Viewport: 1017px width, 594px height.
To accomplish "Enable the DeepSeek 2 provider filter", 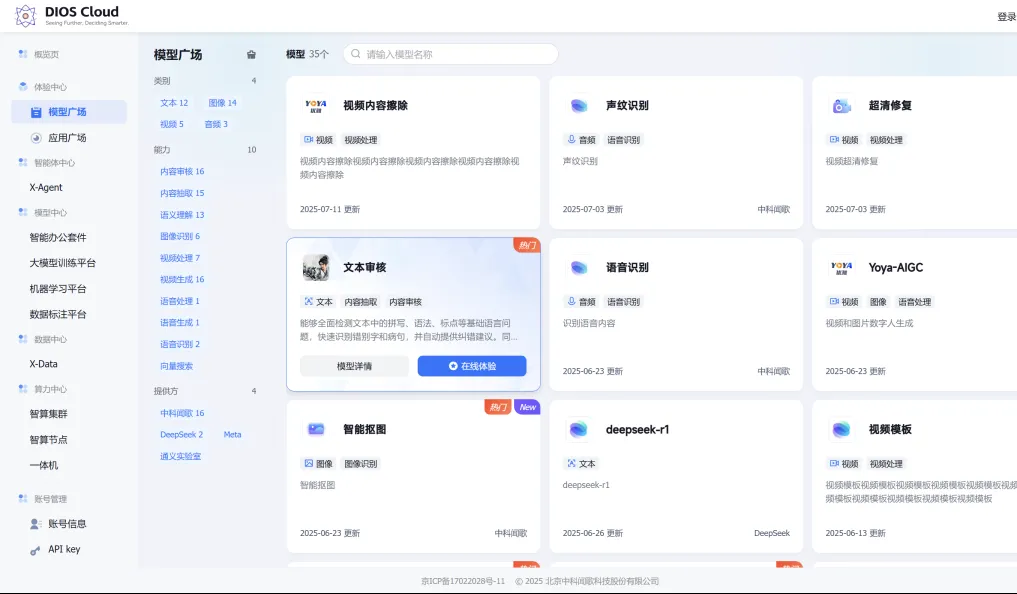I will coord(181,435).
